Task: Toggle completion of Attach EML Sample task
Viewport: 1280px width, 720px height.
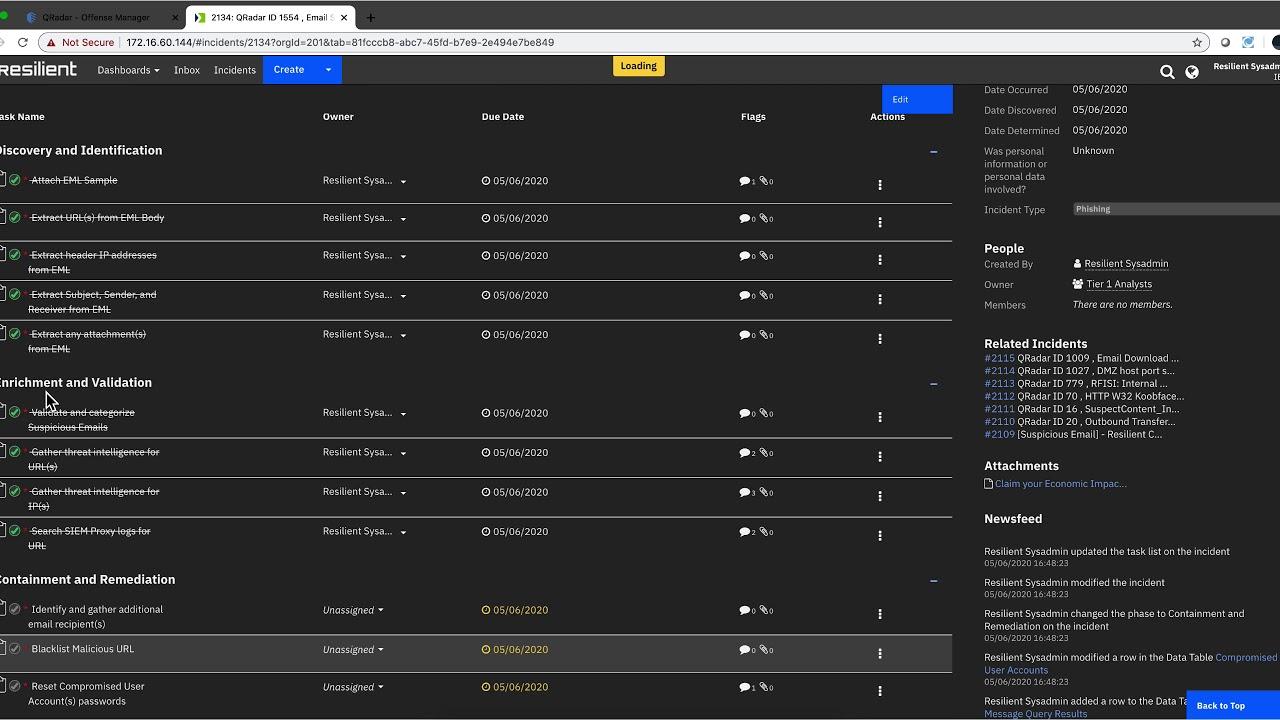Action: coord(15,180)
